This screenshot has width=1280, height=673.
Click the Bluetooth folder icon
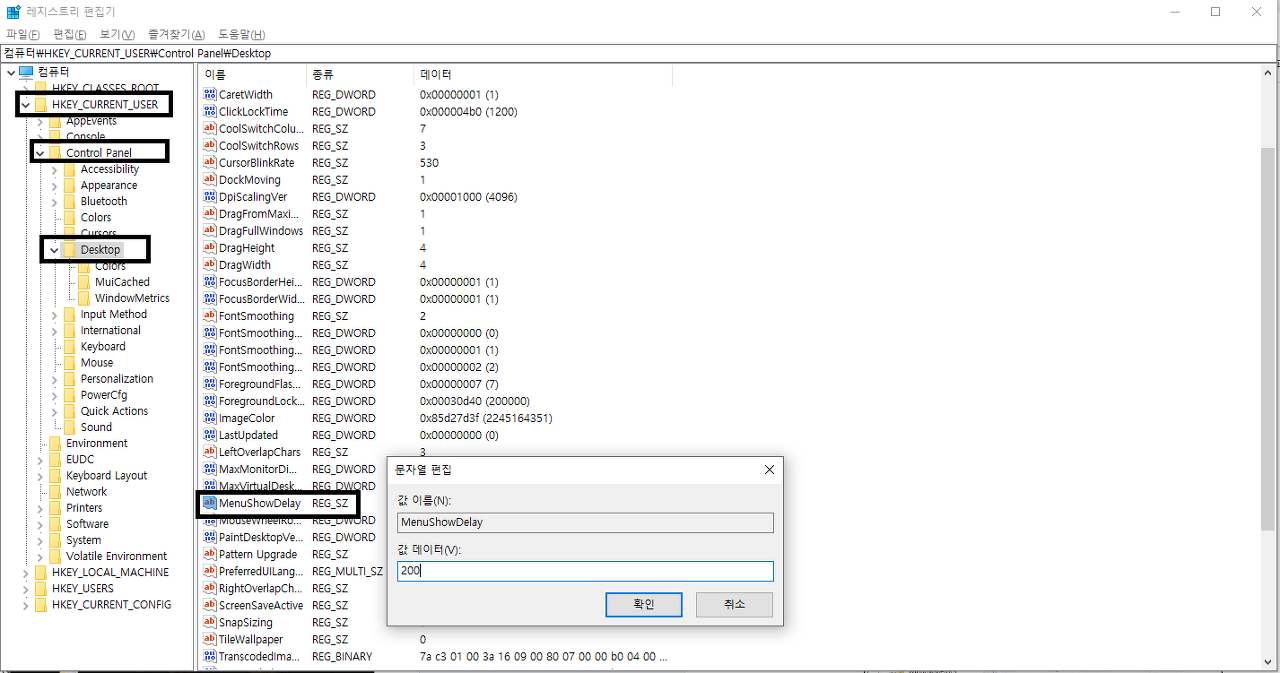69,201
